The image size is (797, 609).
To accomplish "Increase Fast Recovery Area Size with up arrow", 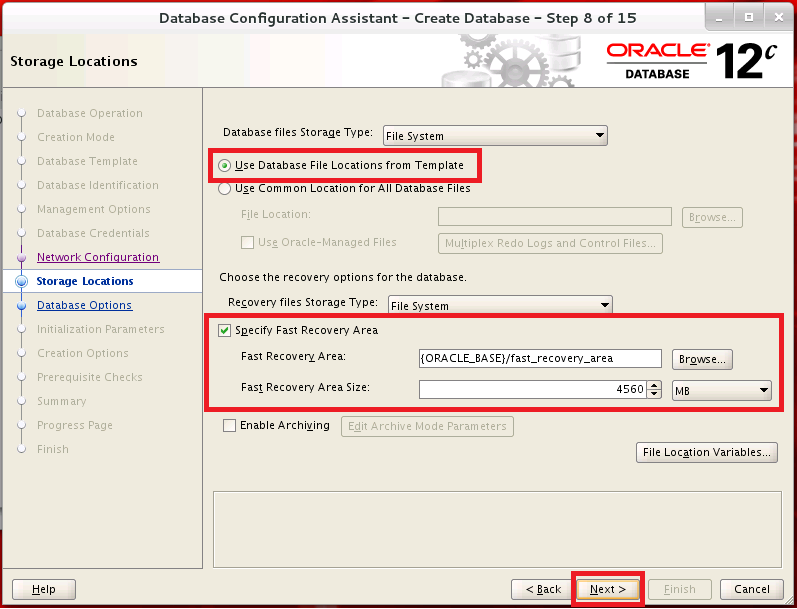I will 655,385.
